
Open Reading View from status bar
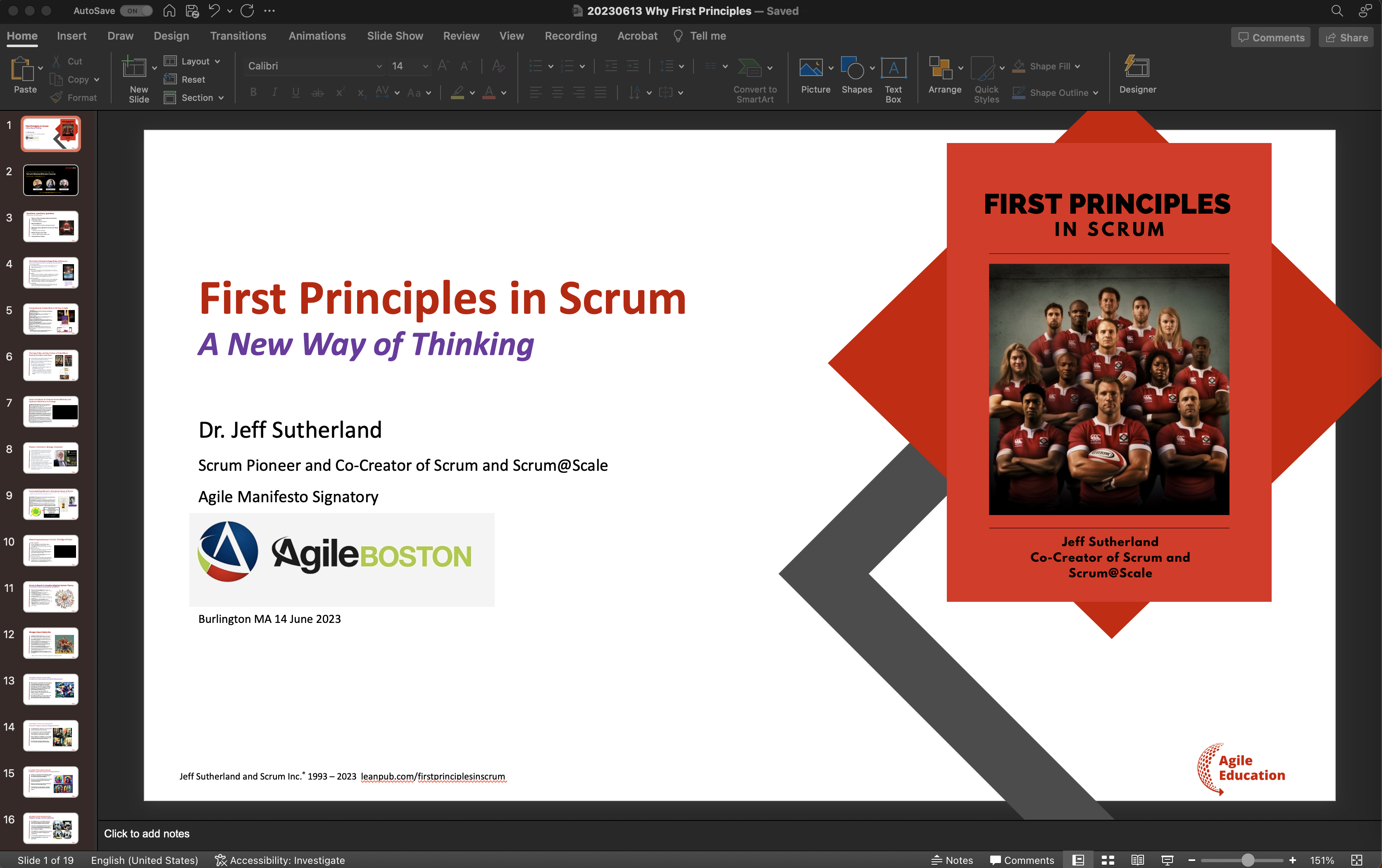(1137, 860)
